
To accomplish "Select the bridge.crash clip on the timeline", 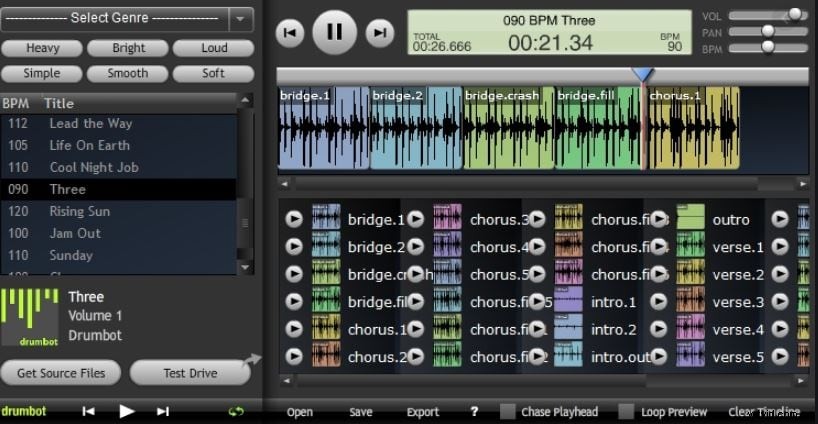I will 509,128.
